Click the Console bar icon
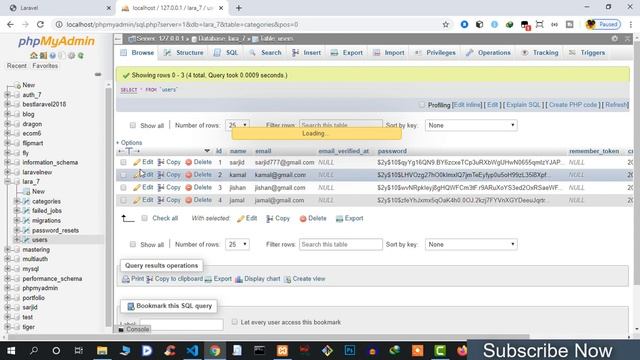 point(121,329)
